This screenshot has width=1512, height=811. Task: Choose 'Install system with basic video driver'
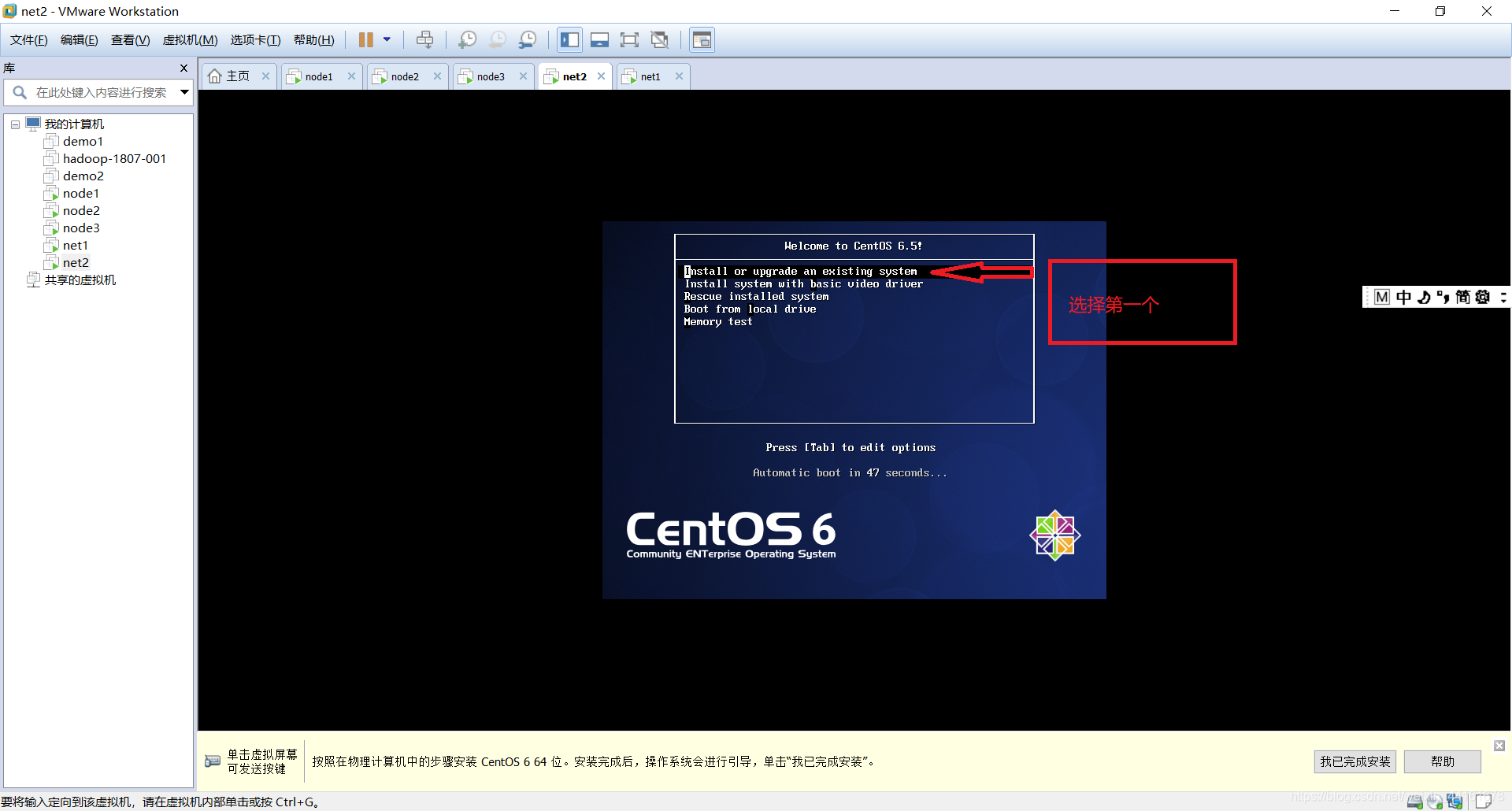[x=803, y=283]
